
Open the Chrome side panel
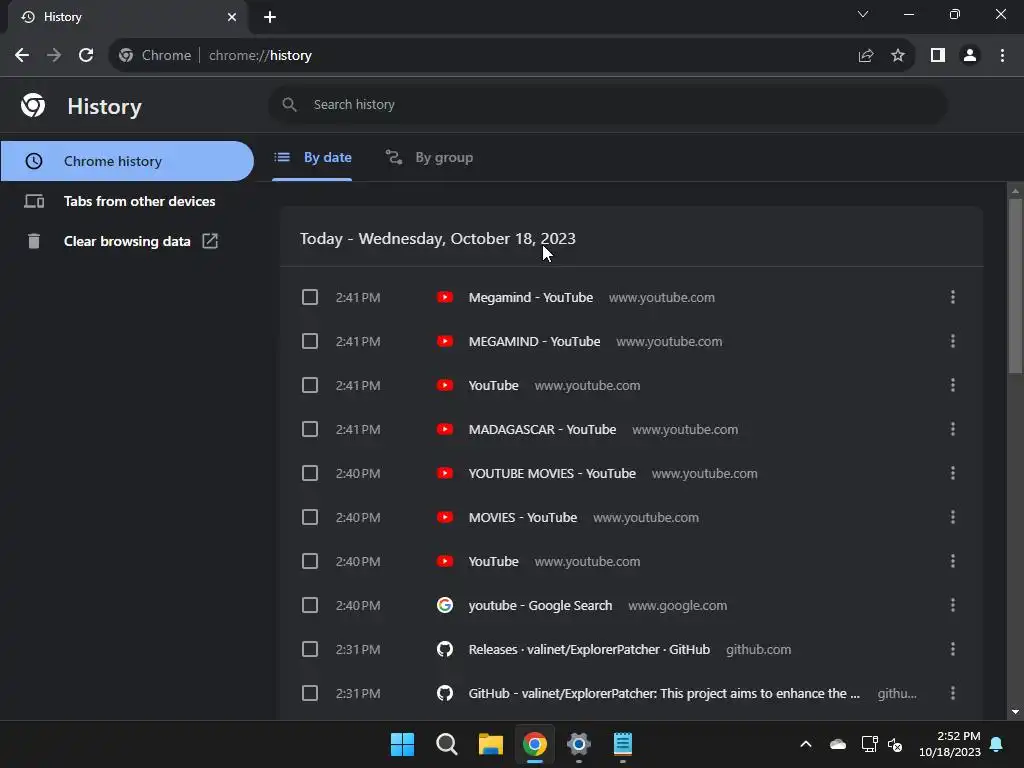tap(938, 56)
